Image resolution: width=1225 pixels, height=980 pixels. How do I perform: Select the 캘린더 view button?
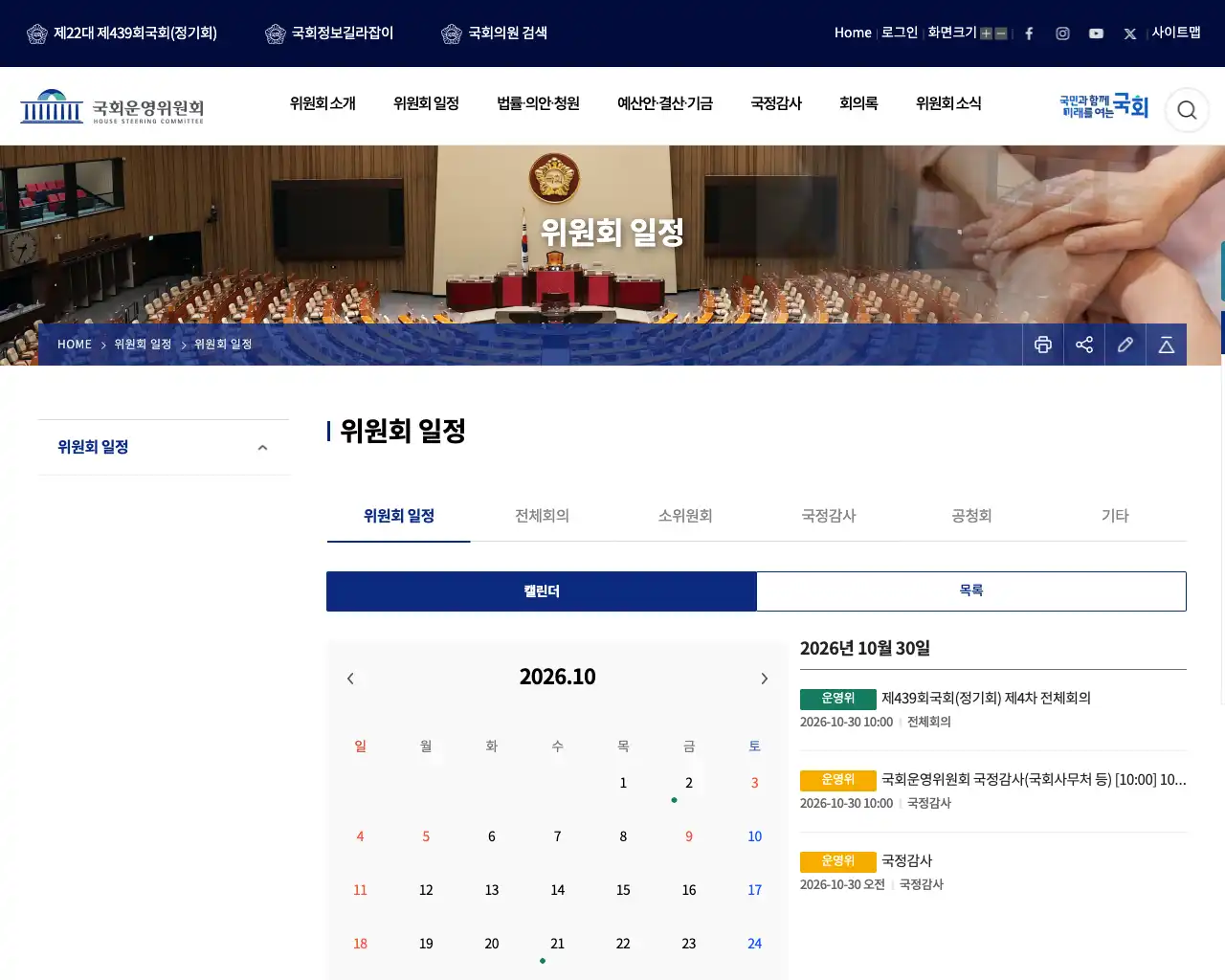tap(542, 591)
